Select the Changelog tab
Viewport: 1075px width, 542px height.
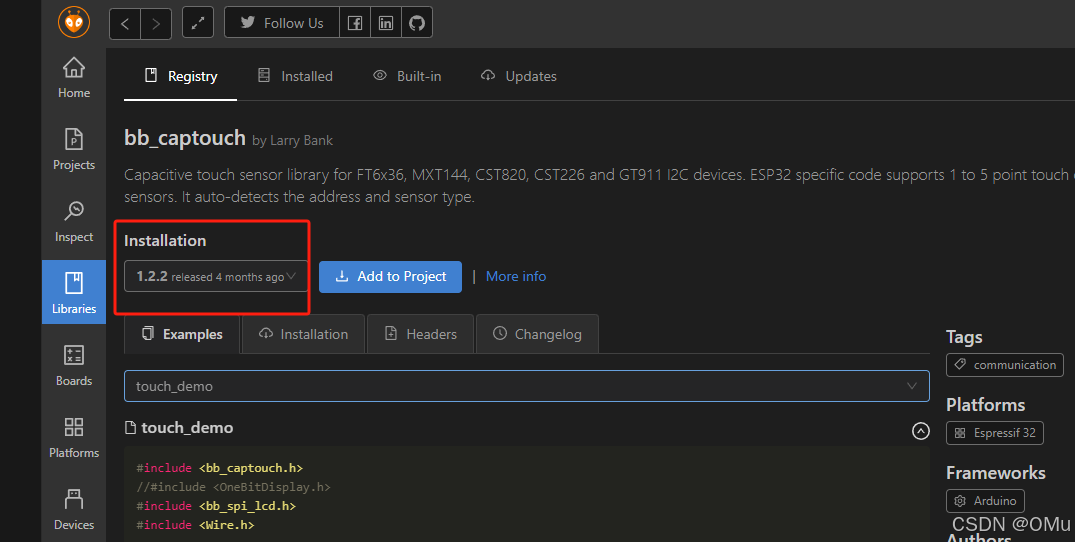coord(537,334)
